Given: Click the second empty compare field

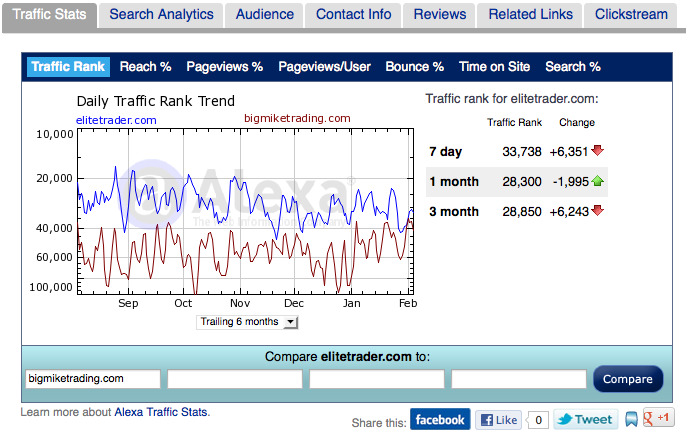Looking at the screenshot, I should pos(235,379).
